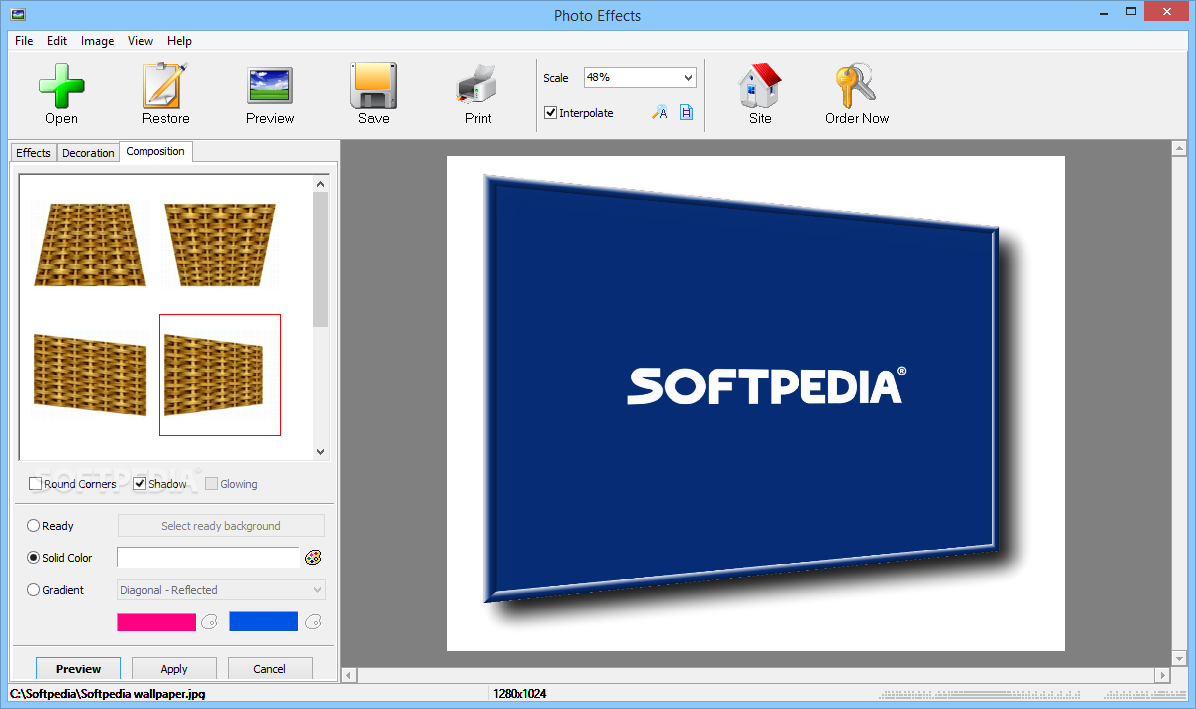Click the zoom magnifier icon beside Interpolate
This screenshot has height=709, width=1196.
tap(660, 113)
